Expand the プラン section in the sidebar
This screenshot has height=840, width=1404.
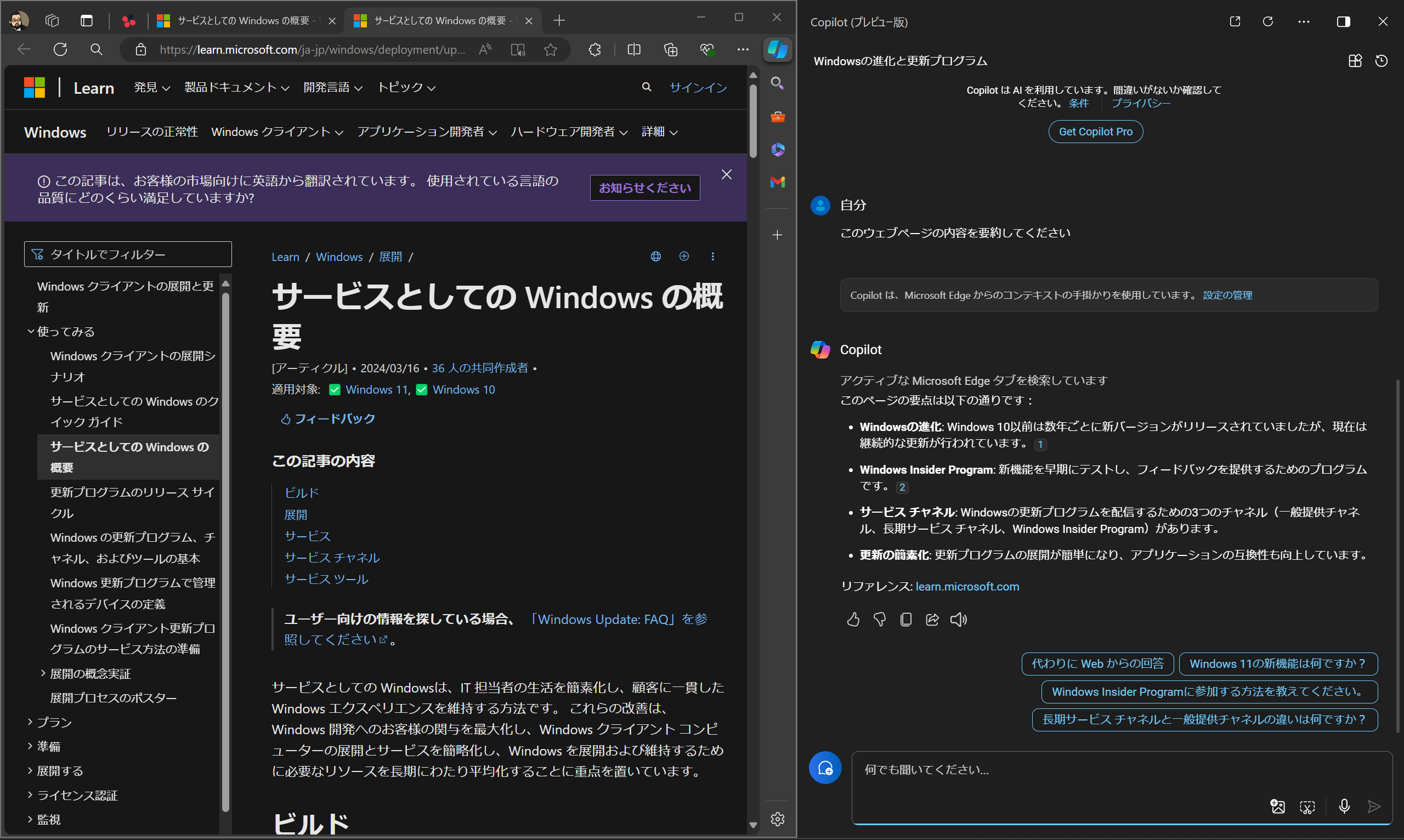tap(54, 722)
